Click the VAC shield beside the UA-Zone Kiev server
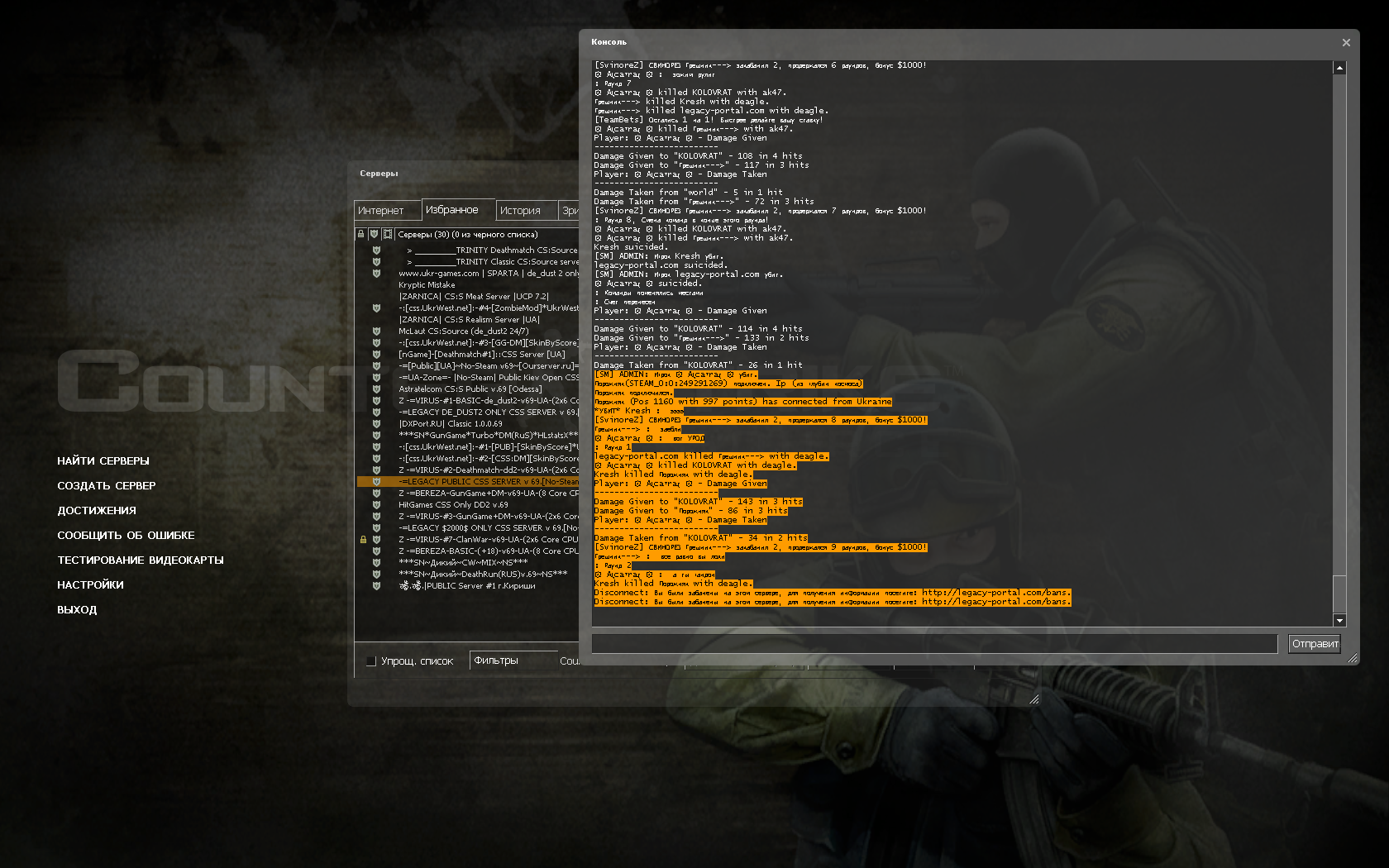The width and height of the screenshot is (1389, 868). click(376, 378)
